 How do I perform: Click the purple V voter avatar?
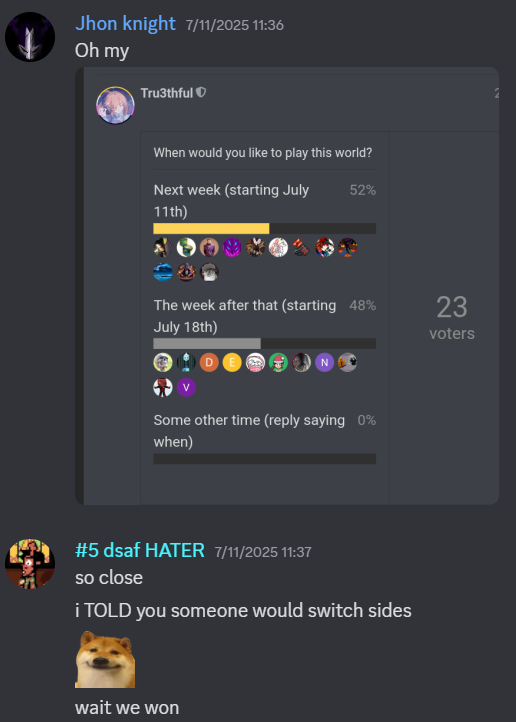point(186,387)
